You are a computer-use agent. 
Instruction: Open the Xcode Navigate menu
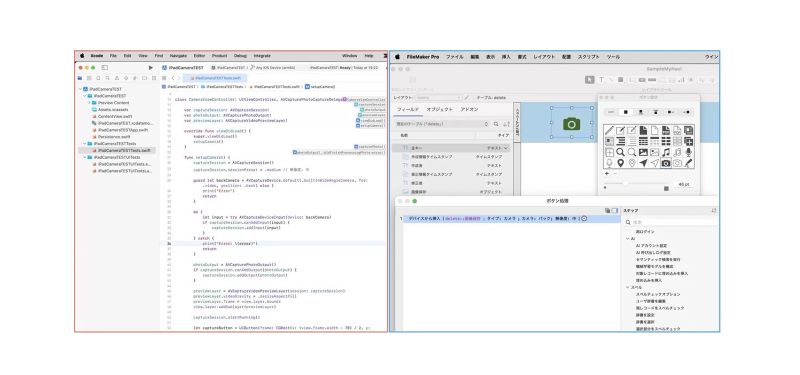point(178,56)
